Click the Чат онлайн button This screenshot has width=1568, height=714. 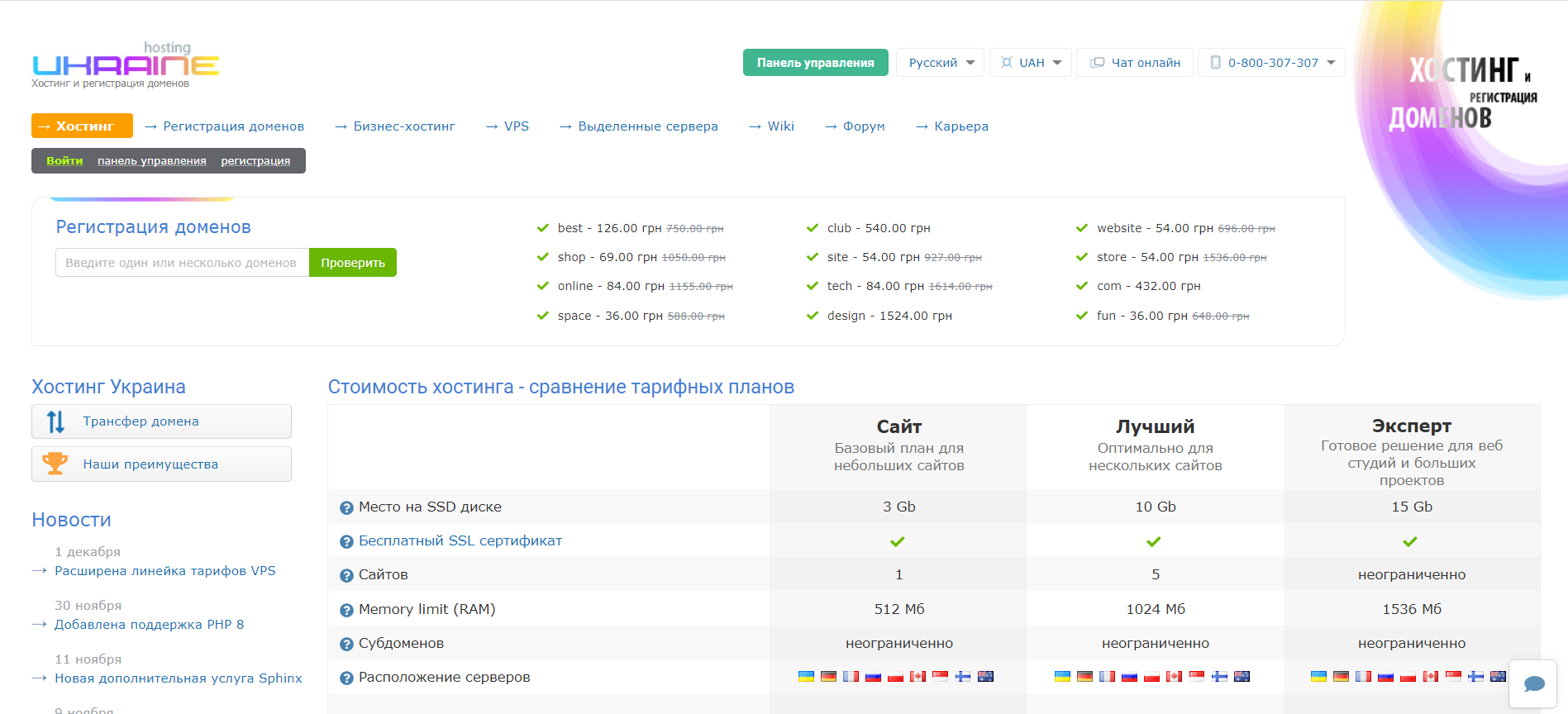(x=1135, y=63)
